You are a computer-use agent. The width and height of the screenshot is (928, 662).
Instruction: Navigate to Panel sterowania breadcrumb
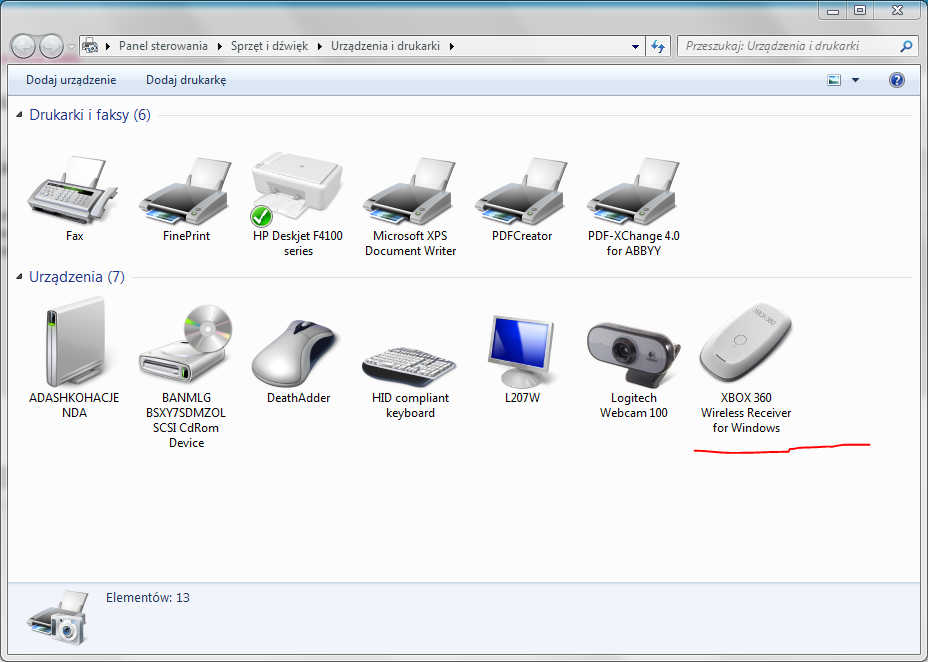(163, 46)
